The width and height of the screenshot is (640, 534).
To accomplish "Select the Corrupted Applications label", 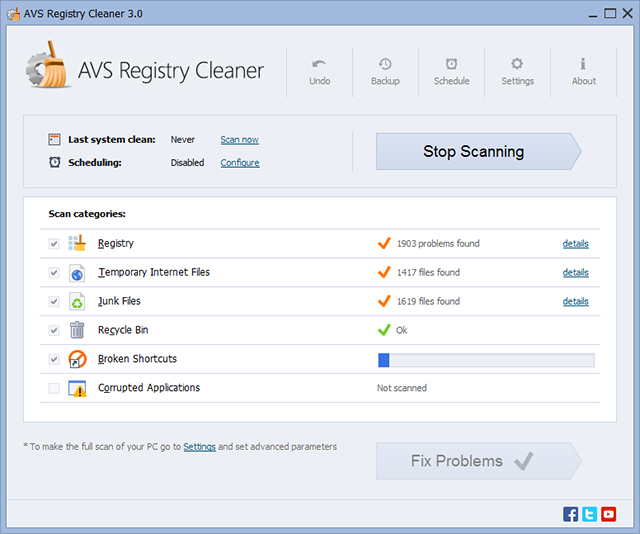I will (x=149, y=387).
